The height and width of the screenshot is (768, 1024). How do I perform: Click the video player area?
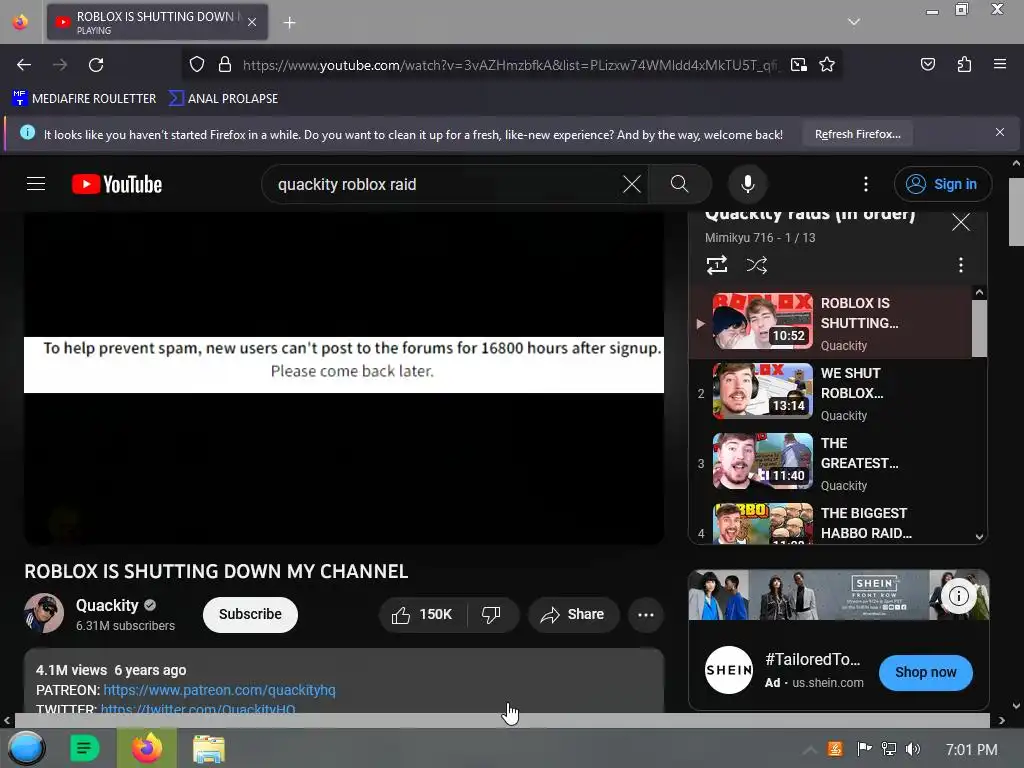344,377
